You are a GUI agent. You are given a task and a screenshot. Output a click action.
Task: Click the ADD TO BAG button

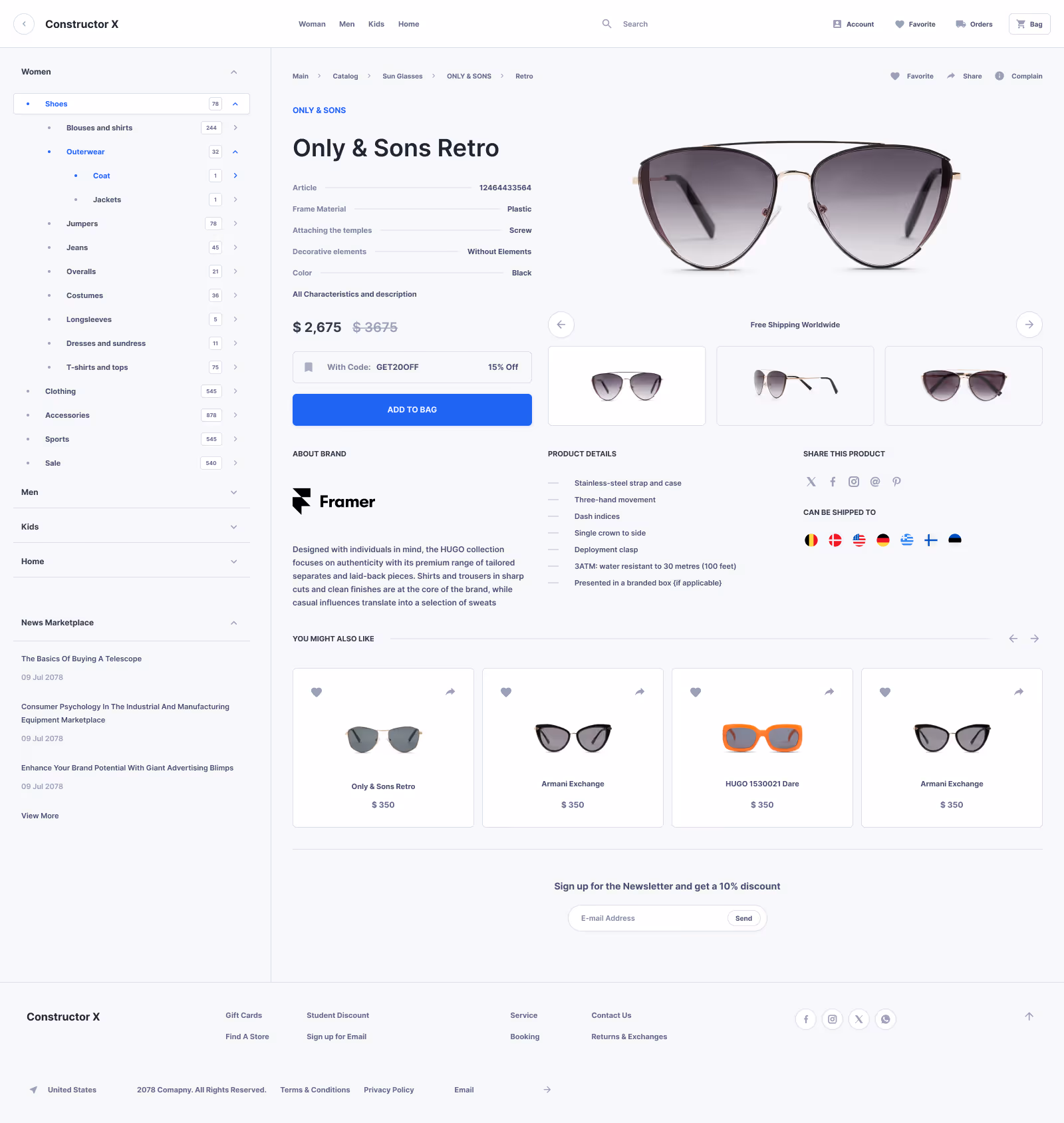[x=412, y=410]
